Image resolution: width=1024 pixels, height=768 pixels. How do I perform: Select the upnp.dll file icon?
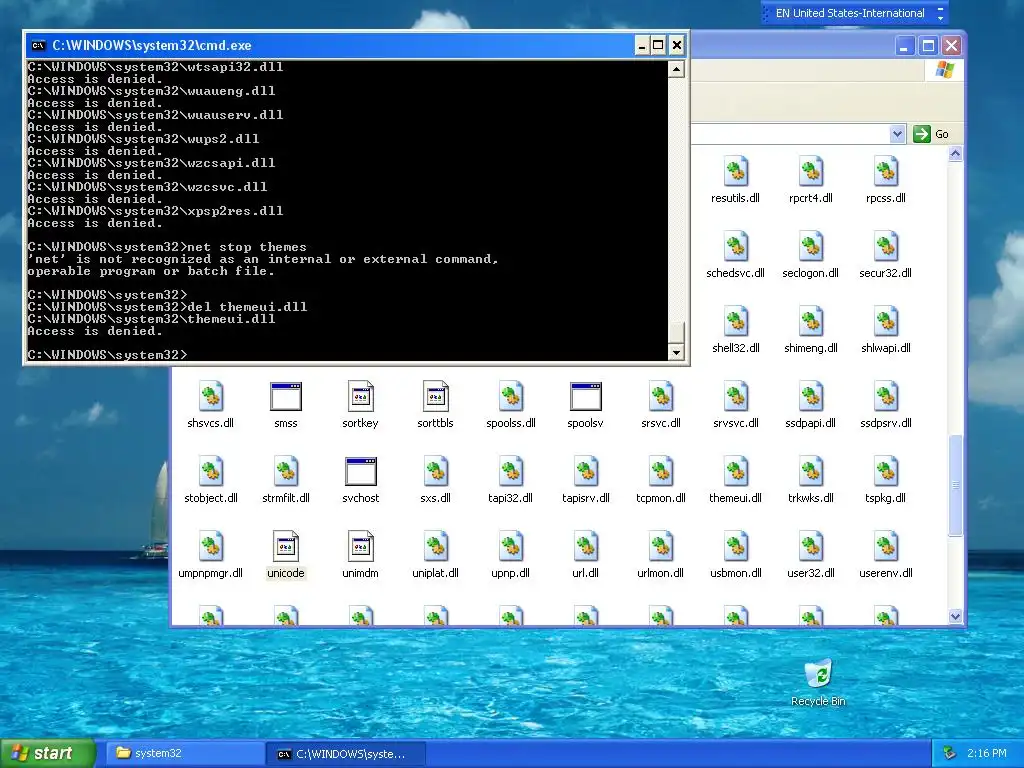tap(511, 547)
